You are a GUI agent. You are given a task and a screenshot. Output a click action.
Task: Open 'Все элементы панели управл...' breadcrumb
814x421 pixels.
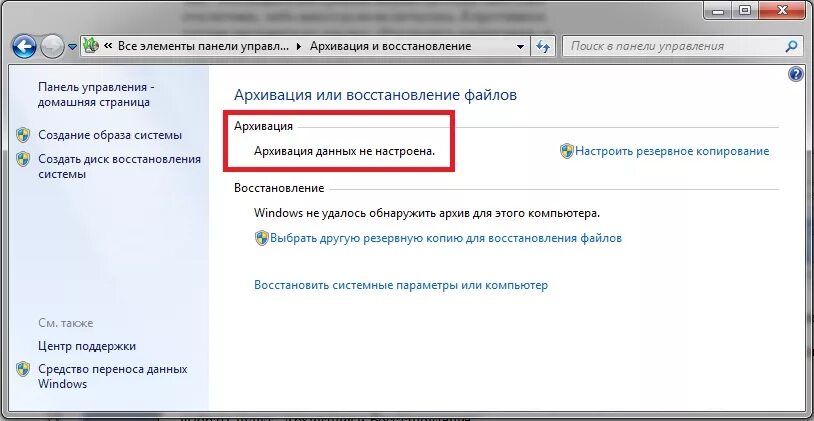203,46
